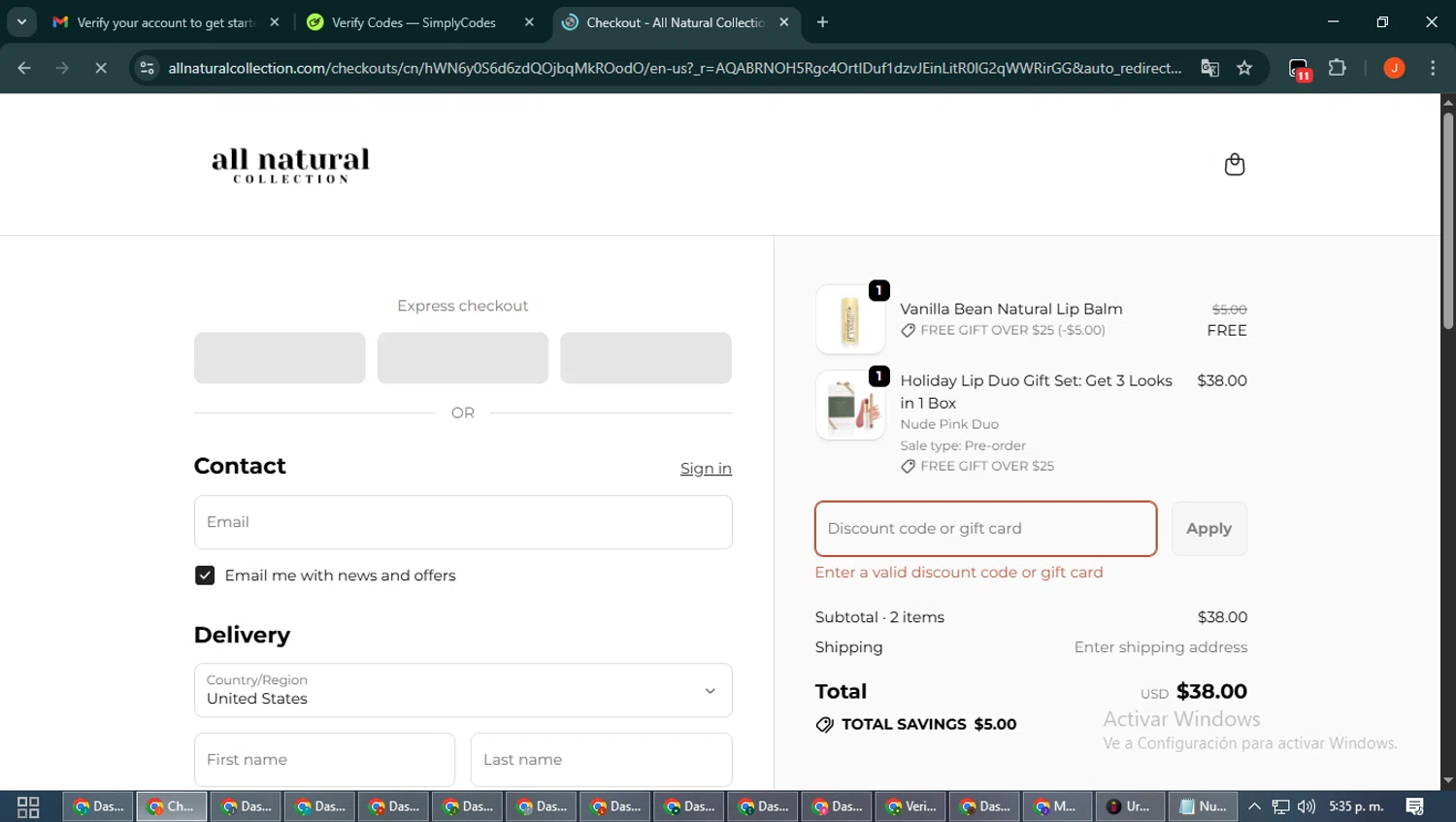Click the struck-through $5.00 price
The width and height of the screenshot is (1456, 822).
pos(1229,310)
